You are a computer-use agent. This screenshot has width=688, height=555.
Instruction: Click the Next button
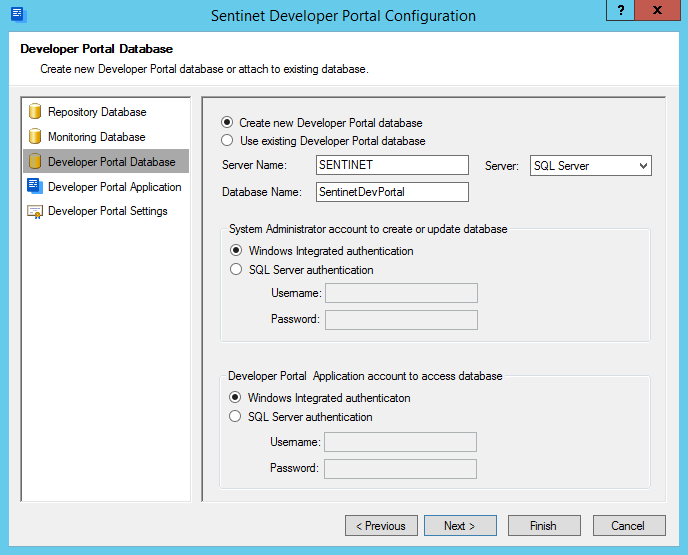click(x=460, y=526)
